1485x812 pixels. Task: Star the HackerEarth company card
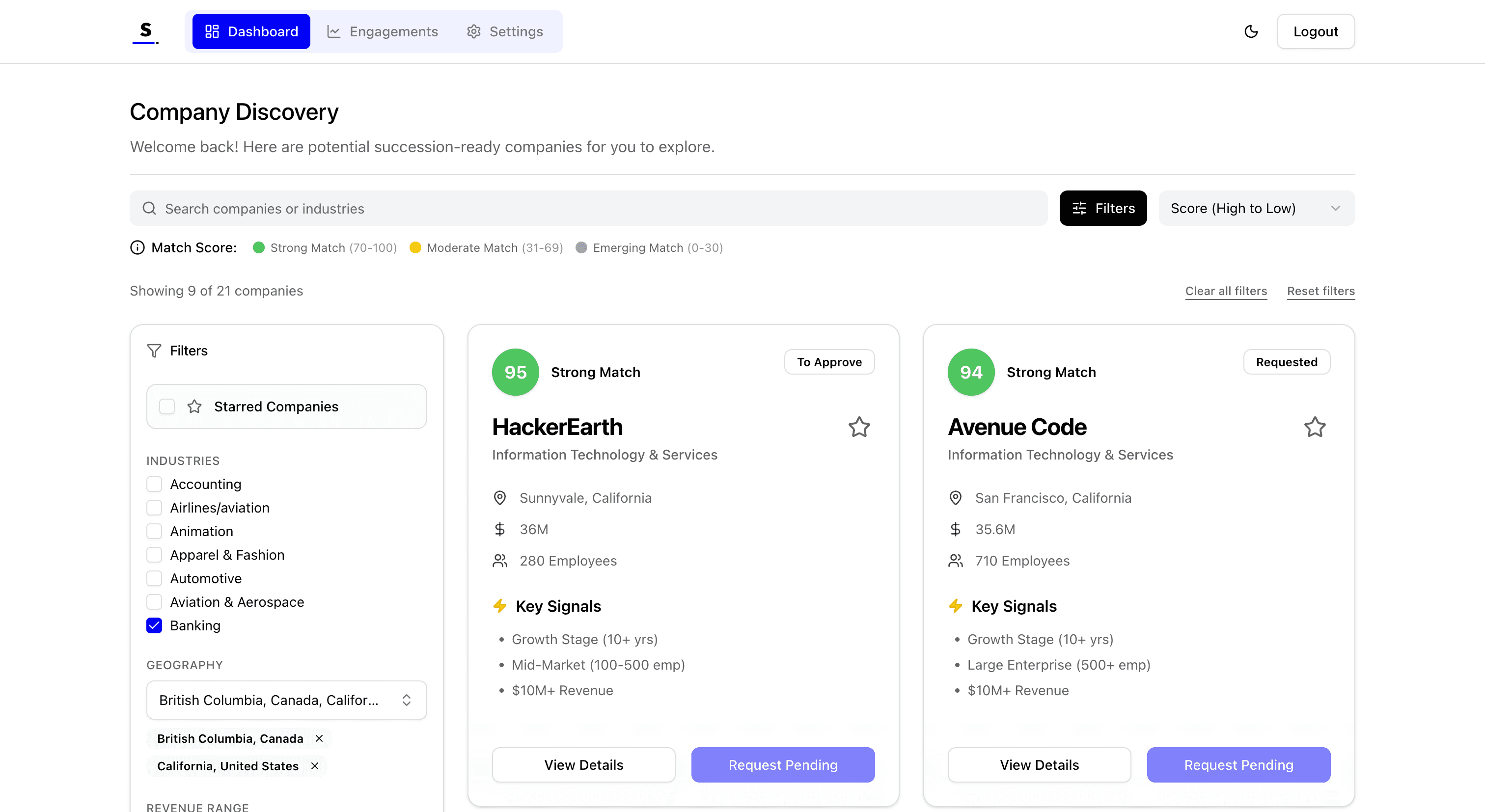tap(859, 427)
